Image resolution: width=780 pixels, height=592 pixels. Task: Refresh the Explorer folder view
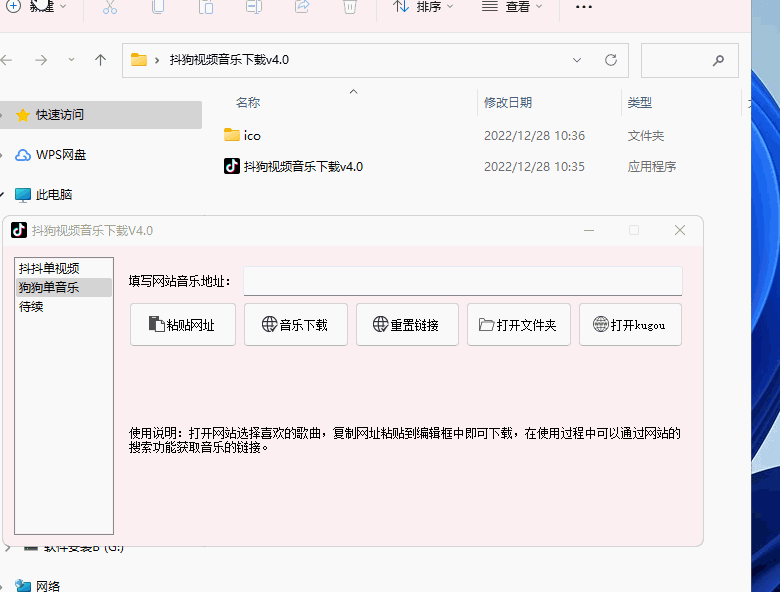[611, 60]
